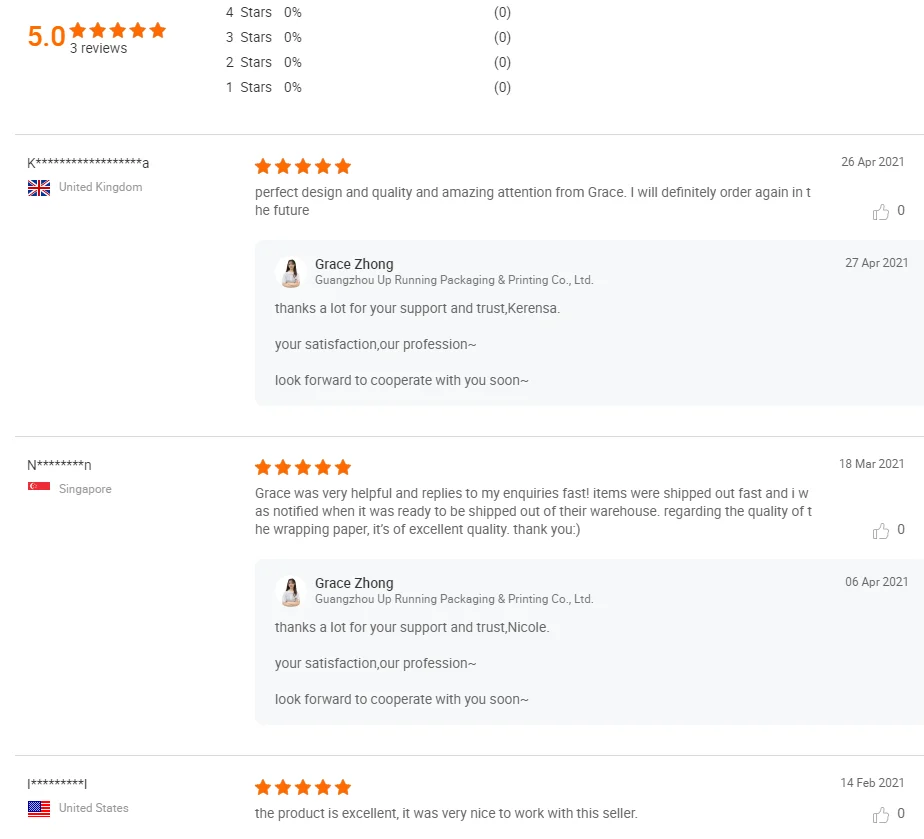Click the five-star rating on the 26 Apr review
Viewport: 924px width, 839px height.
pos(303,166)
